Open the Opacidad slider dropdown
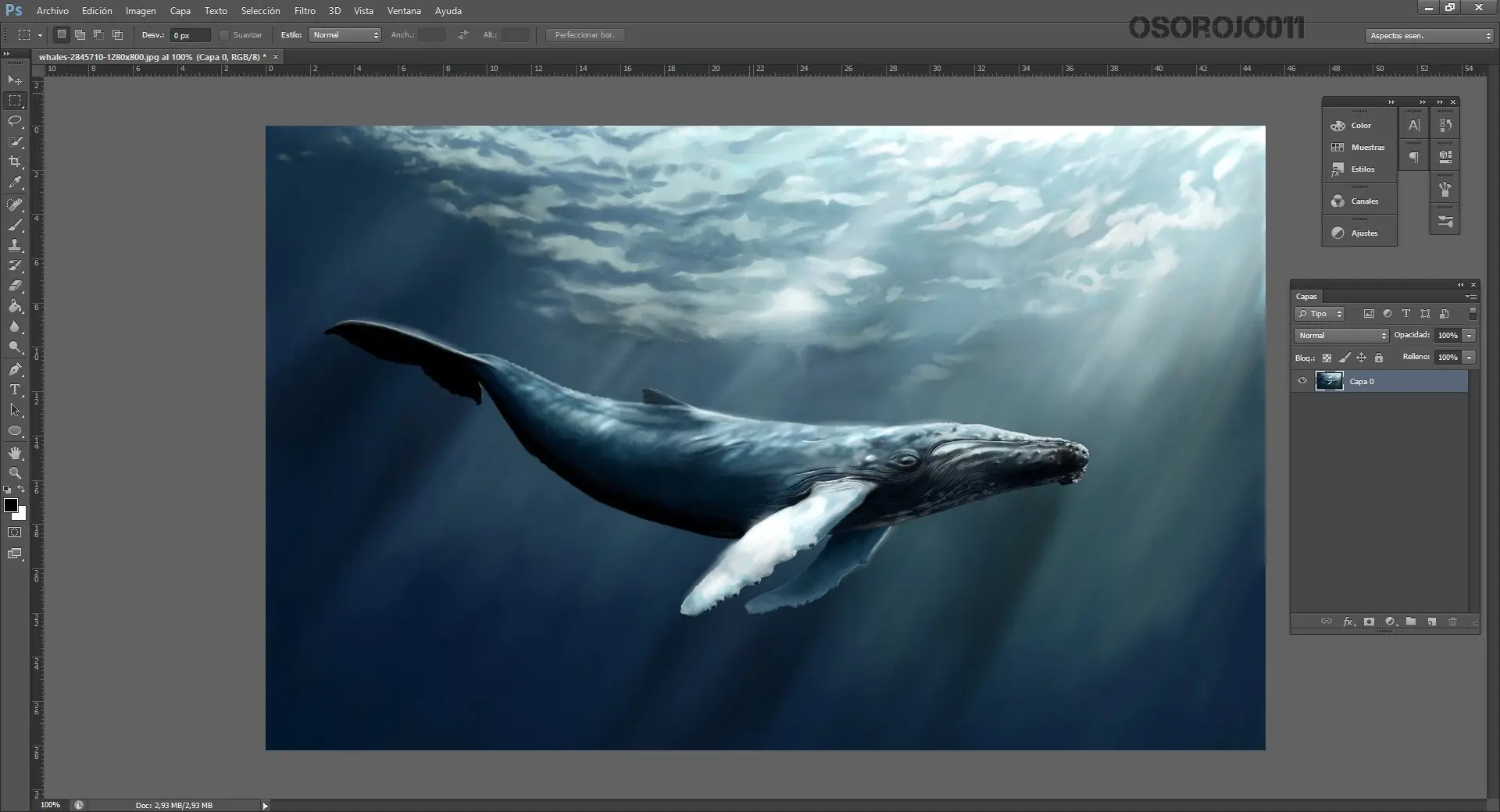1500x812 pixels. [x=1469, y=335]
